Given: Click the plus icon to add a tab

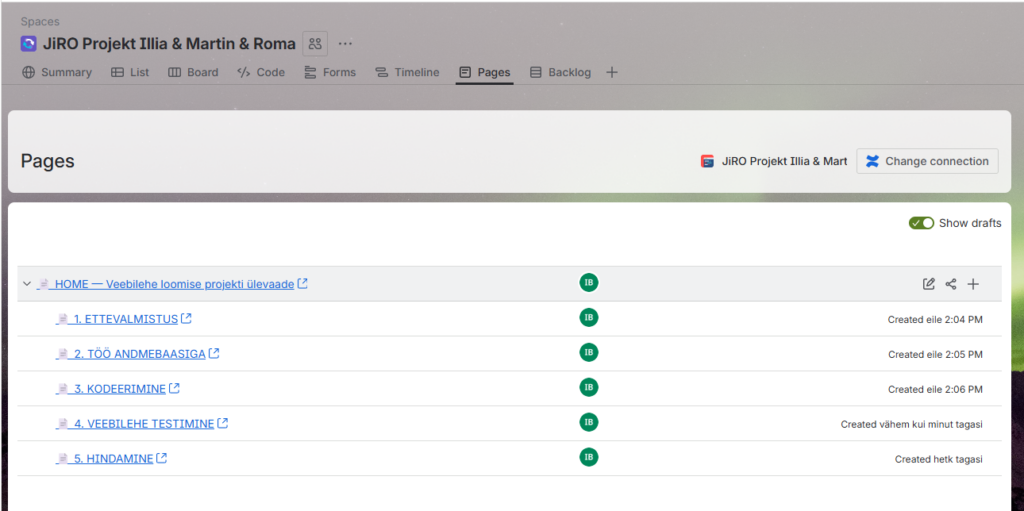Looking at the screenshot, I should 612,72.
